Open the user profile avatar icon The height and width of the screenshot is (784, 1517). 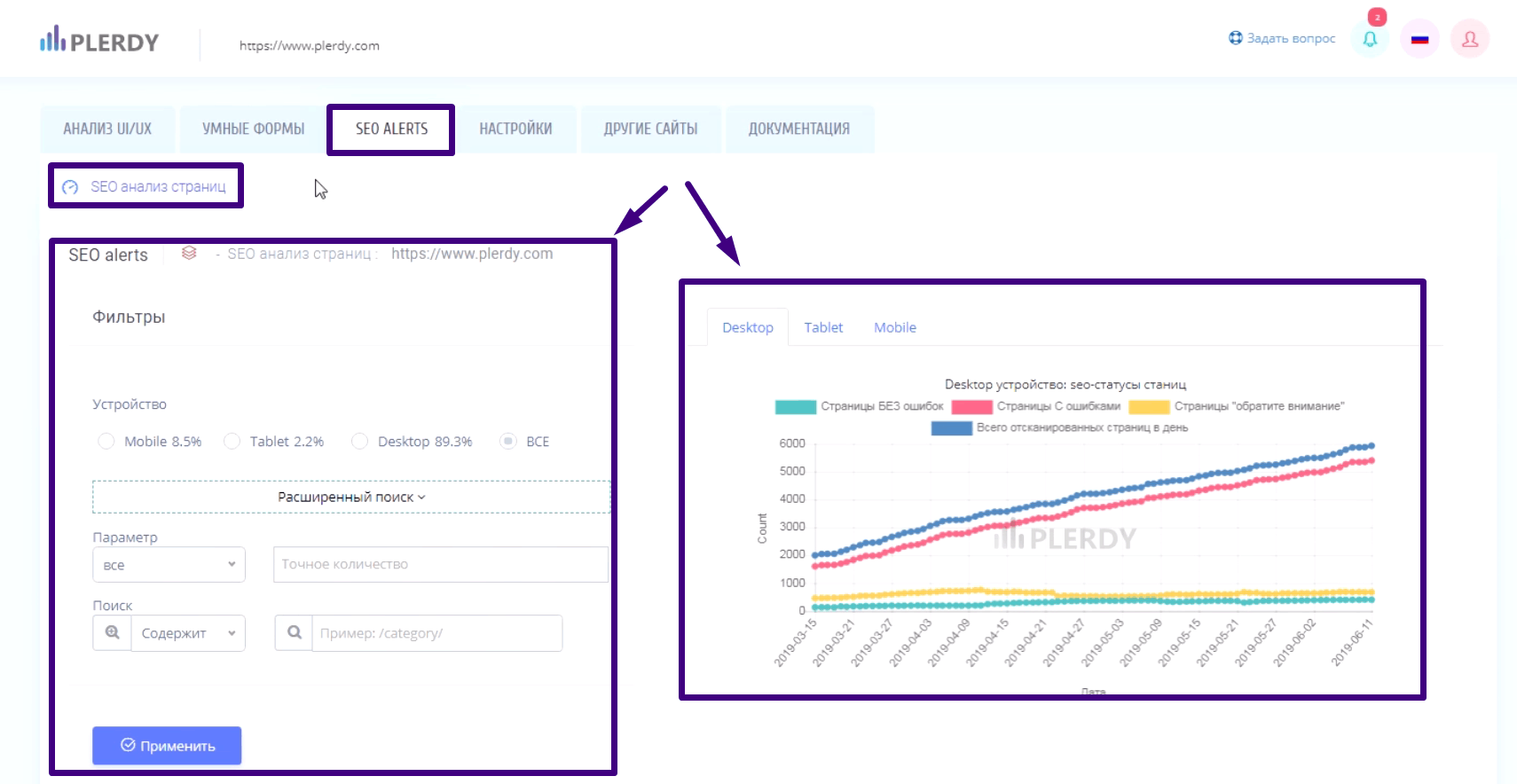[x=1470, y=39]
